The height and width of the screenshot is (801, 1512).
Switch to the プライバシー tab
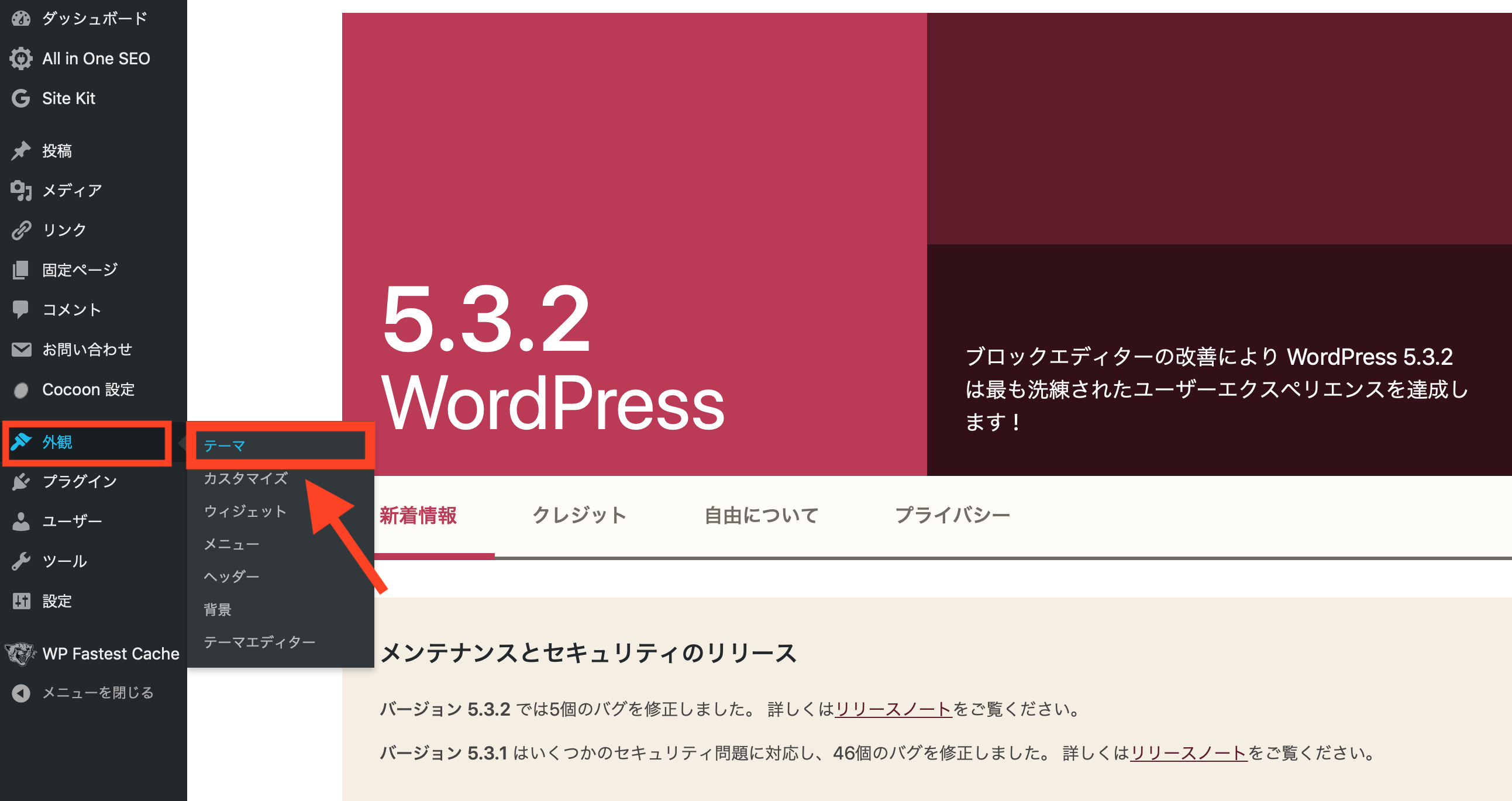[952, 515]
